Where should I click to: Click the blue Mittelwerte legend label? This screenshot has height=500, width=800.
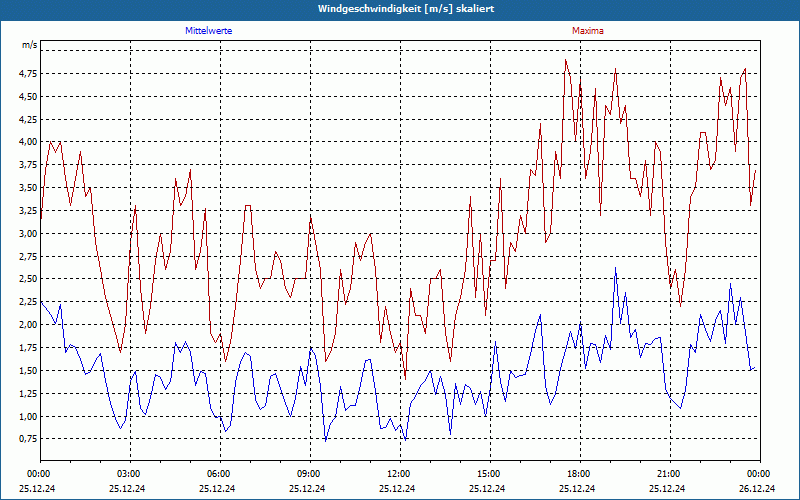(209, 31)
